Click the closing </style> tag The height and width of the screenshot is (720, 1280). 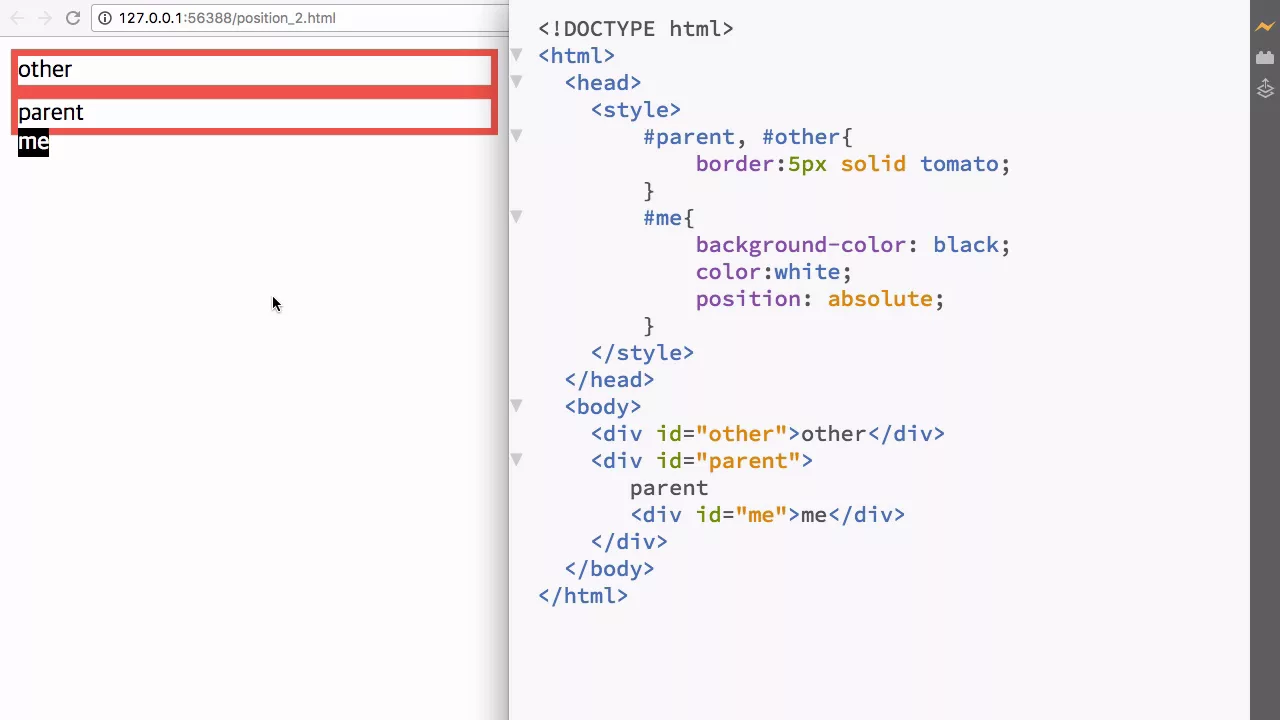point(642,353)
